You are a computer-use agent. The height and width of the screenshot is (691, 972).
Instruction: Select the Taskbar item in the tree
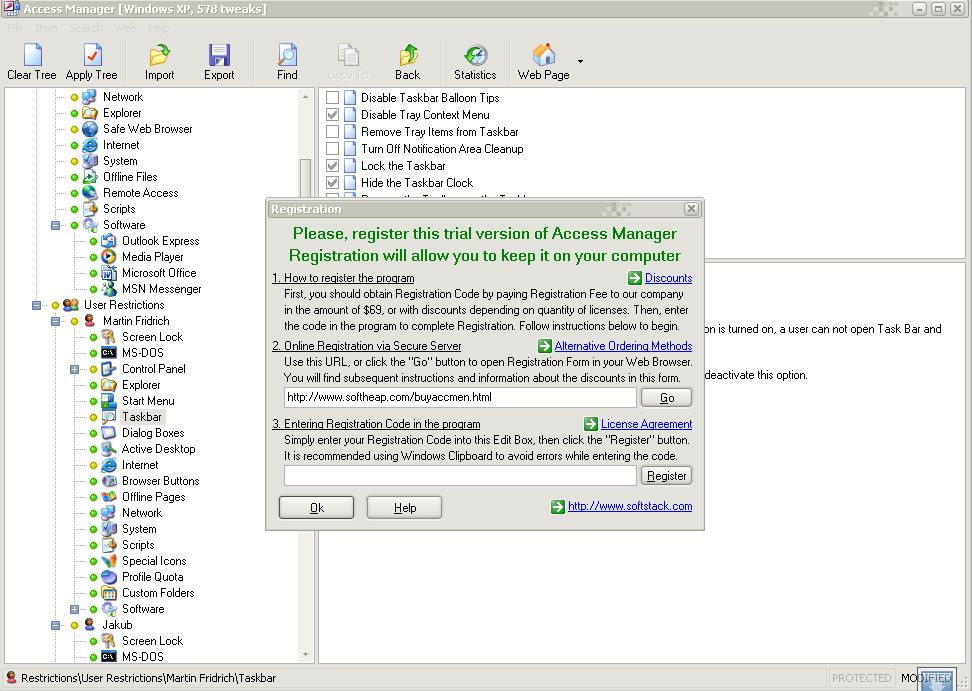(142, 417)
